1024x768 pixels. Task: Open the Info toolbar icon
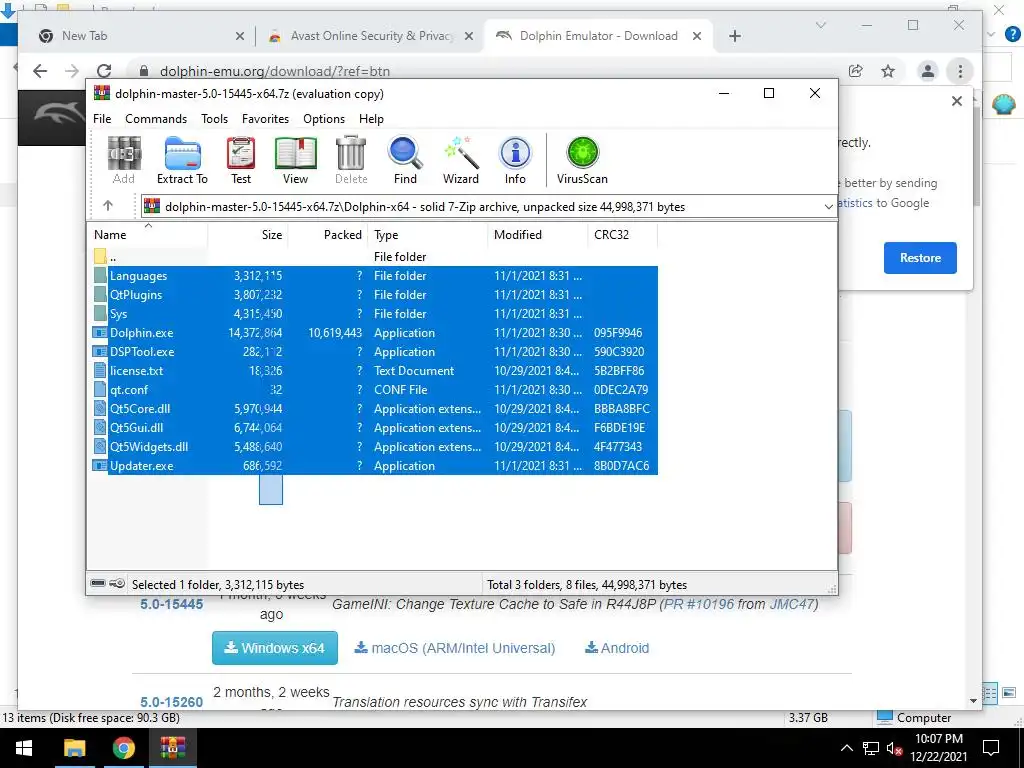click(515, 160)
